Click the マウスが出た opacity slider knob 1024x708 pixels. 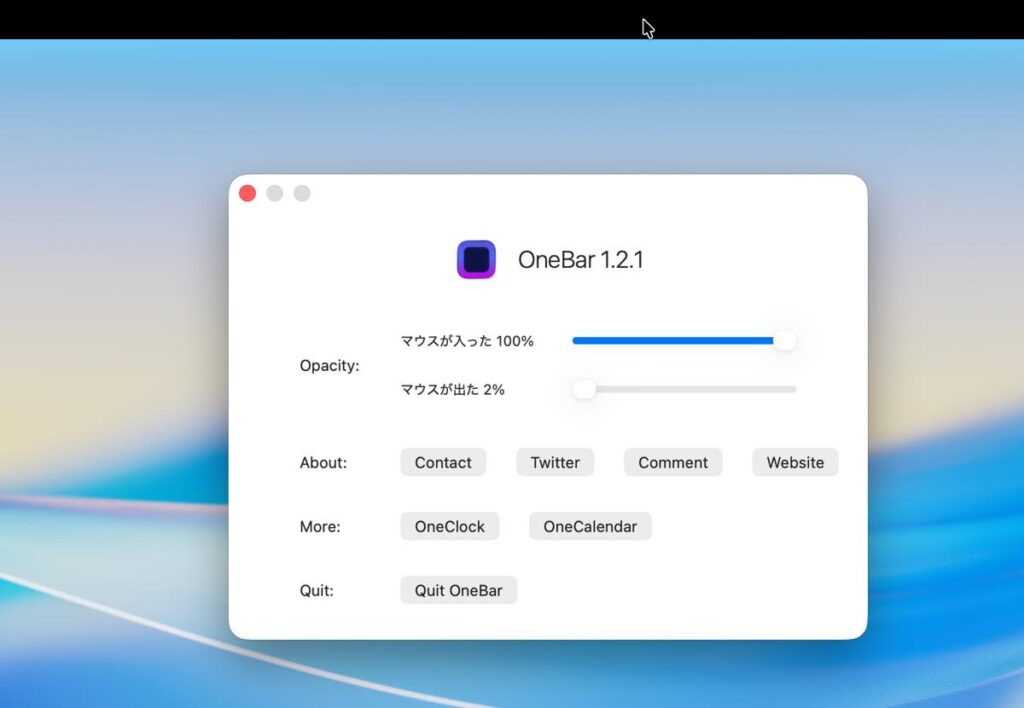point(584,389)
